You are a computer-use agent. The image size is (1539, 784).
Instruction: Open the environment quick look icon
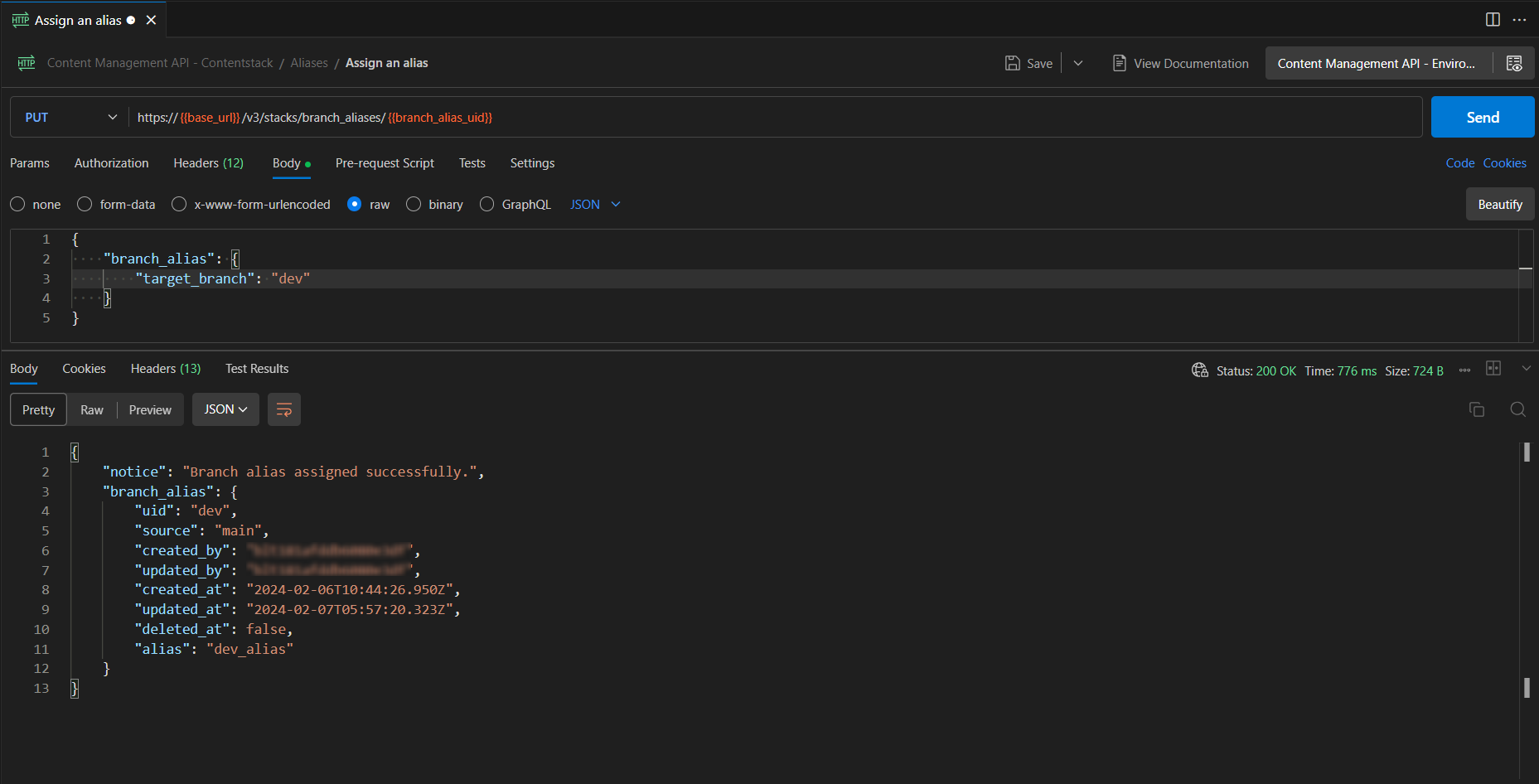[1514, 63]
